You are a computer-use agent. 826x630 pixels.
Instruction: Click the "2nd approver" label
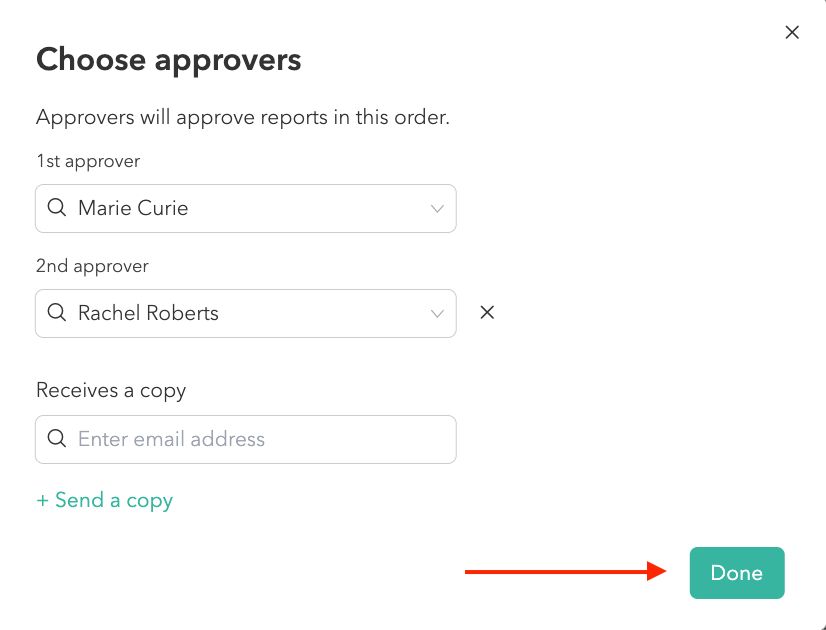tap(92, 266)
